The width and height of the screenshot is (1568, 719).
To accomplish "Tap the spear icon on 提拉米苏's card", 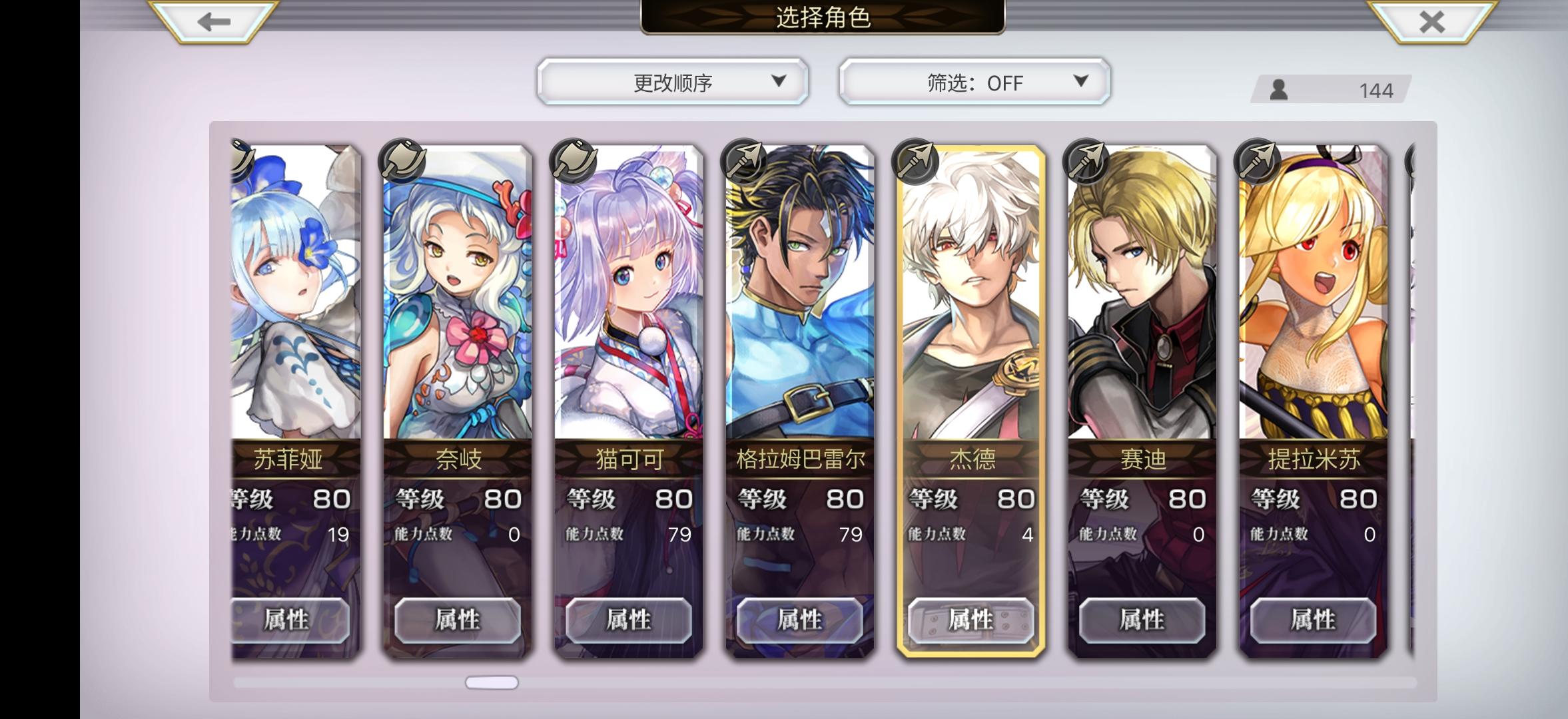I will (x=1258, y=162).
